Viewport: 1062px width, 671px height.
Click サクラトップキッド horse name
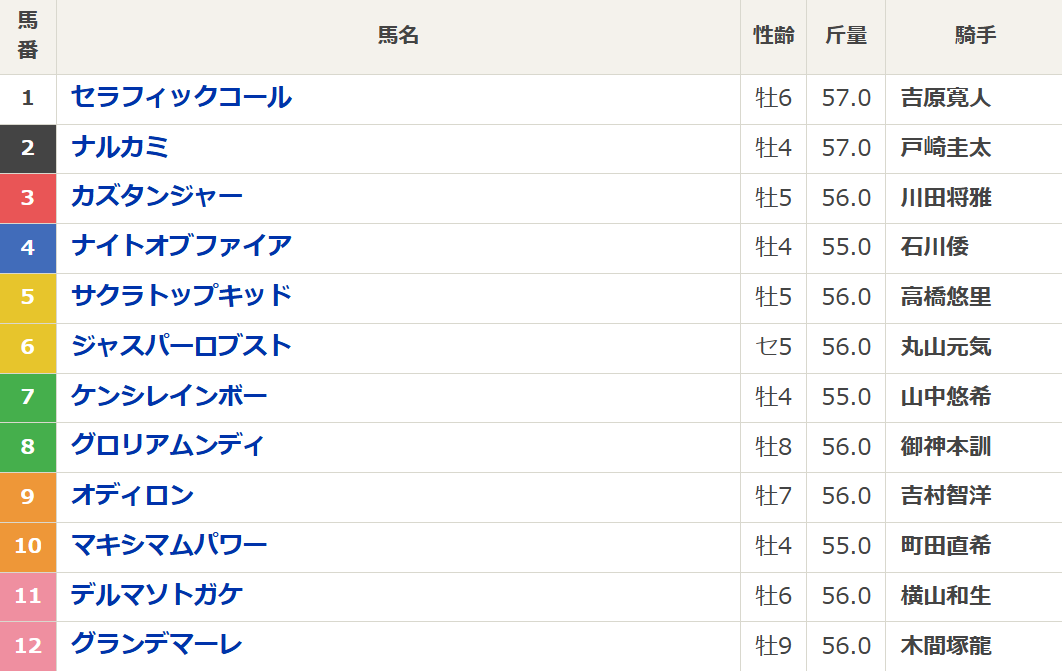pyautogui.click(x=181, y=296)
